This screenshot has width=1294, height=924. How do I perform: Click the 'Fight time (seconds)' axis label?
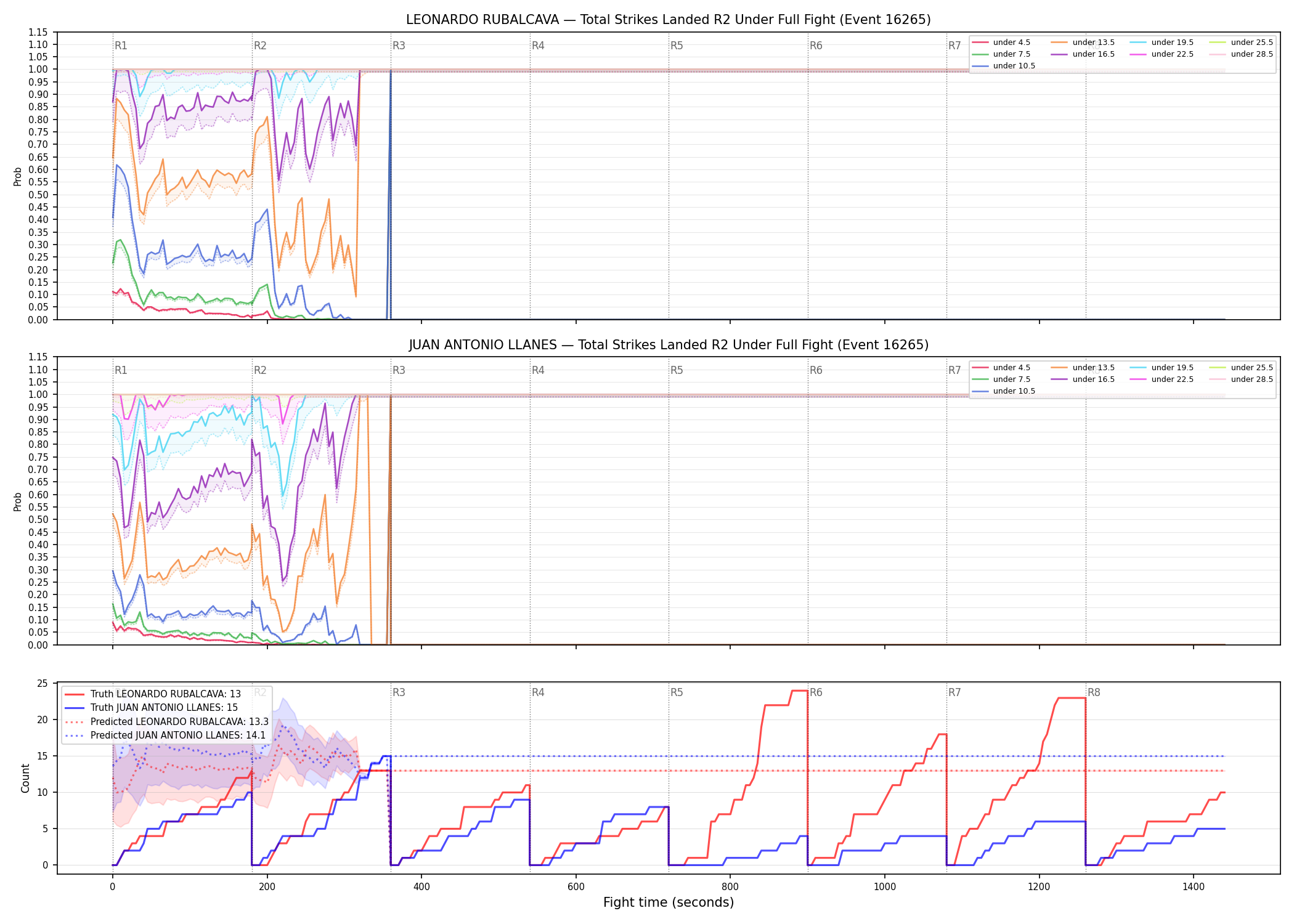pos(669,902)
